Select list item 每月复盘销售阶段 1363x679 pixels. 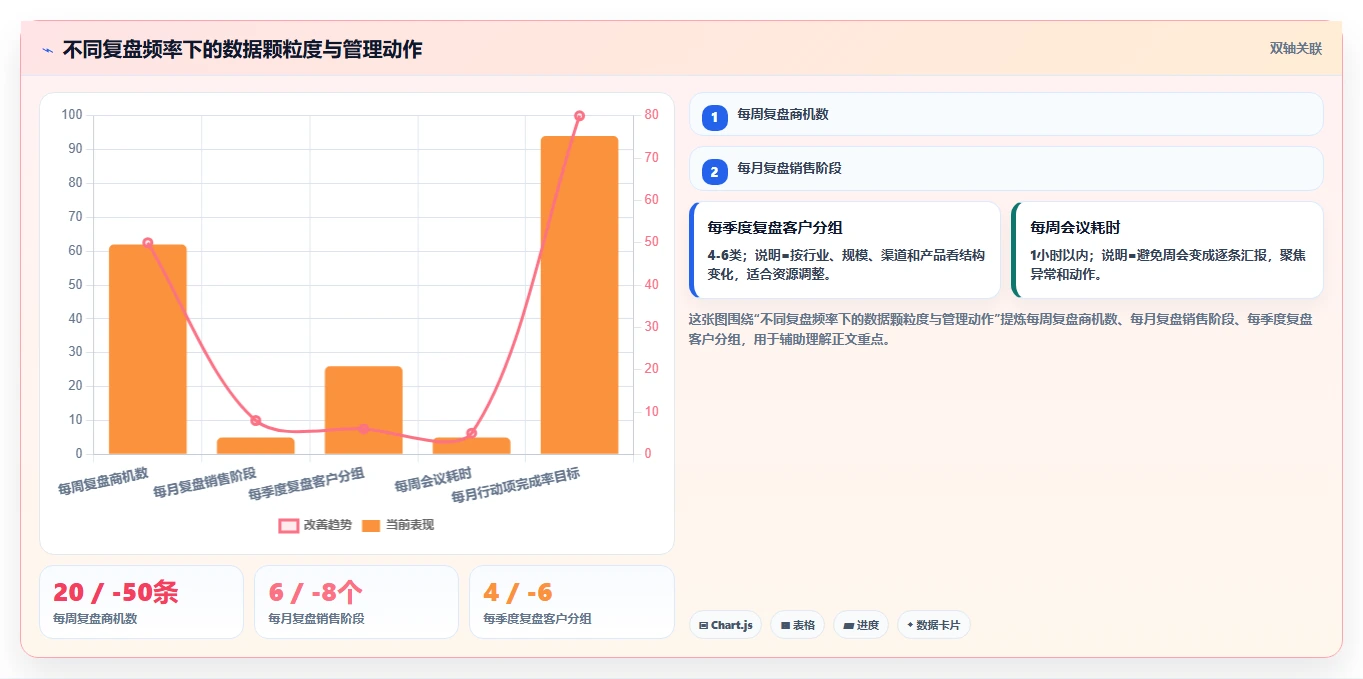1006,168
